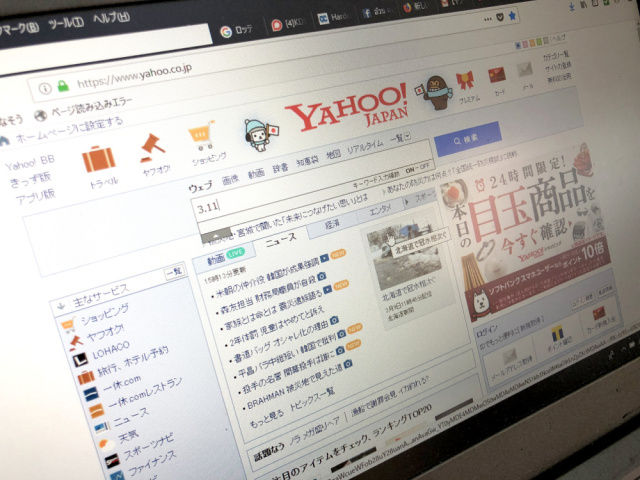Select the ニュース news tab
Screen dimensions: 640x480
[x=281, y=240]
